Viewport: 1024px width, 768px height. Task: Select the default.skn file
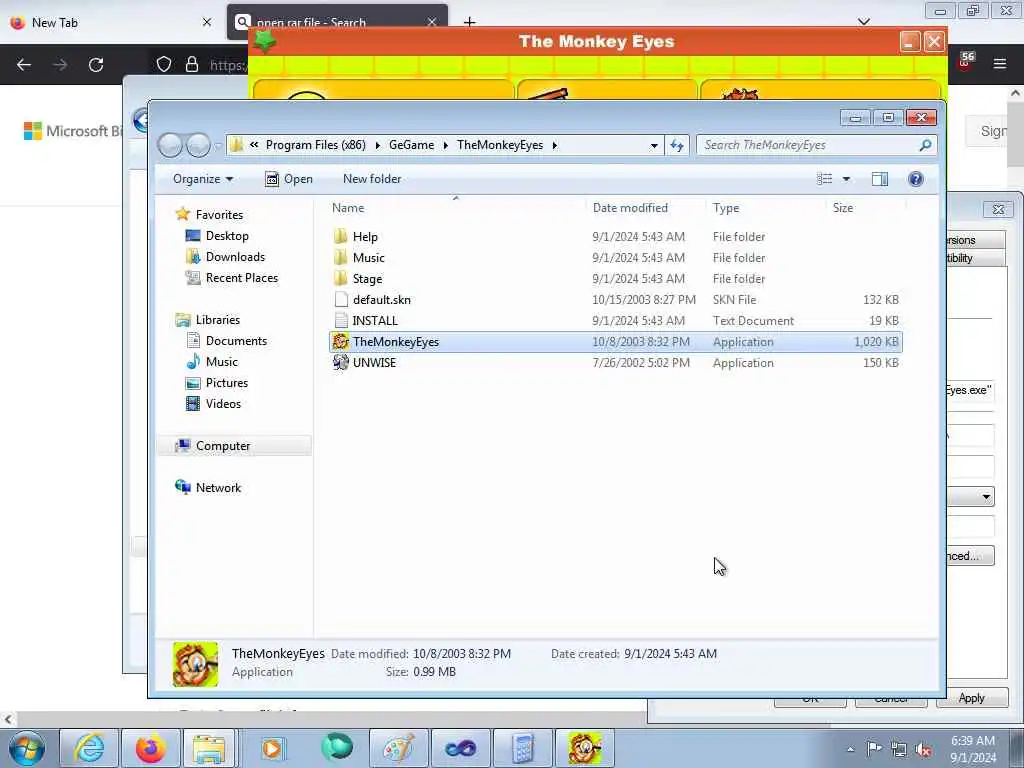point(381,300)
